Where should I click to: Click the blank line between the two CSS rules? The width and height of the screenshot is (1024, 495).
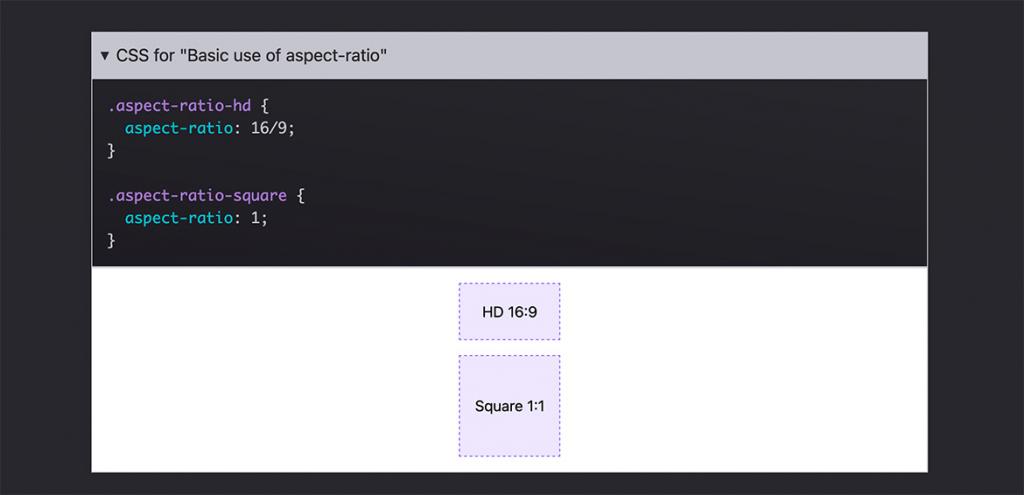tap(300, 173)
